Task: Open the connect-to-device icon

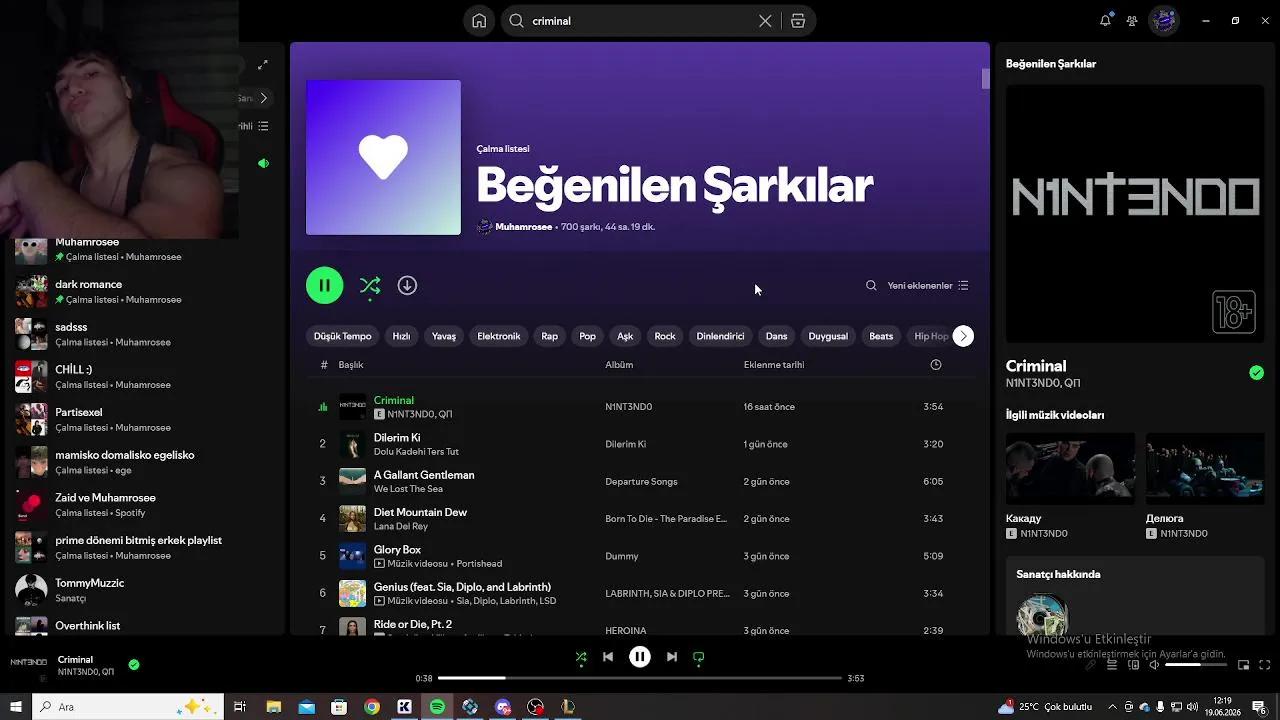Action: coord(1133,665)
